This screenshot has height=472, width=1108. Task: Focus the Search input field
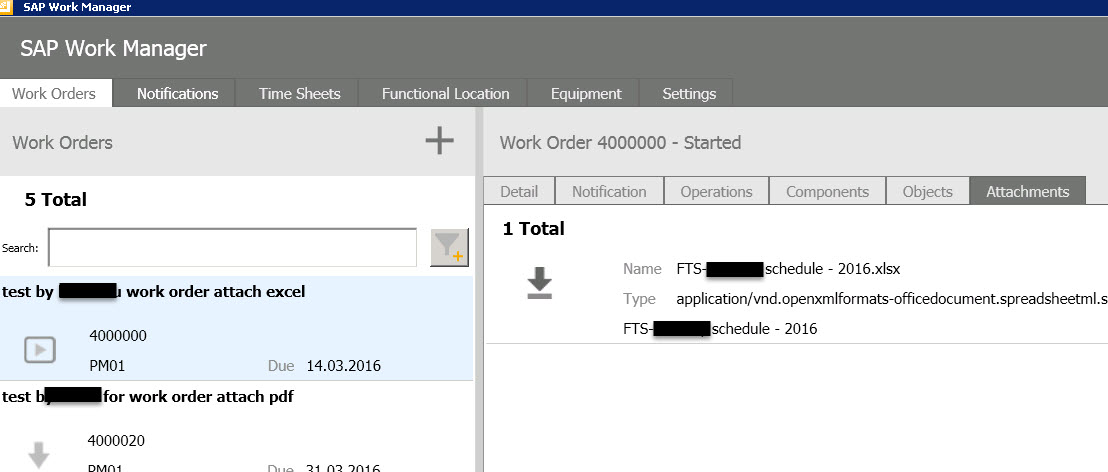pyautogui.click(x=232, y=247)
